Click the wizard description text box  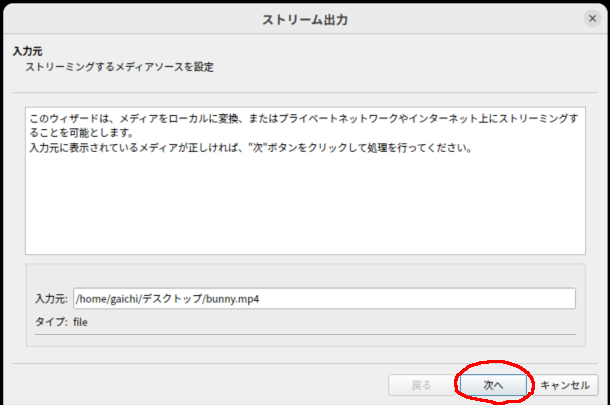pos(305,181)
